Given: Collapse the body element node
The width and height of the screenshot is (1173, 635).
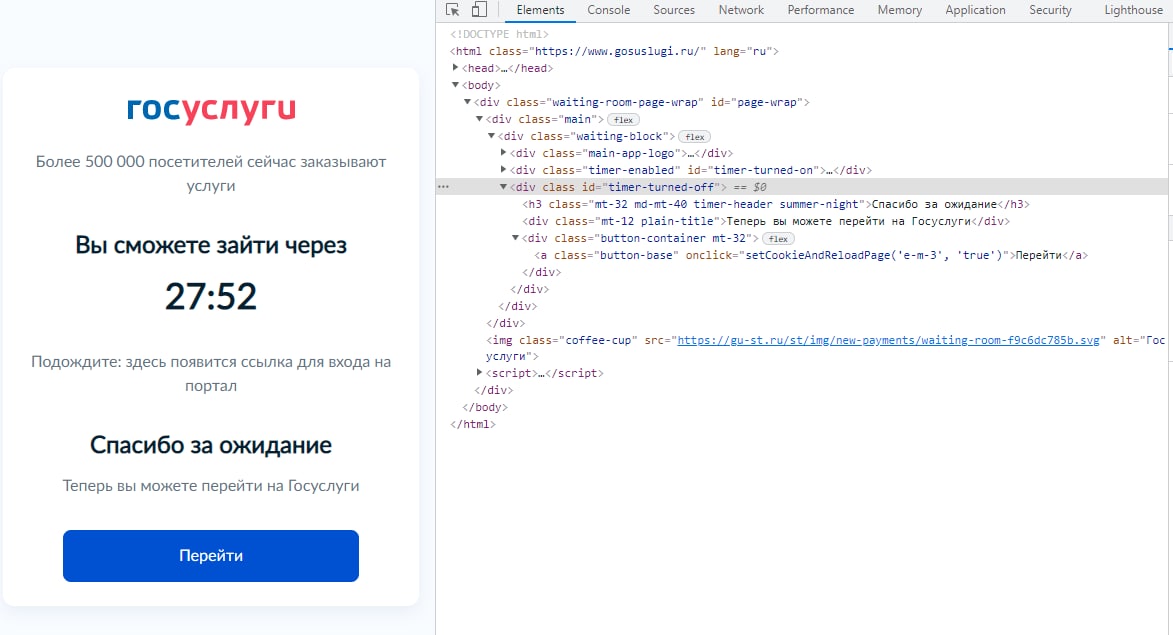Looking at the screenshot, I should coord(455,85).
